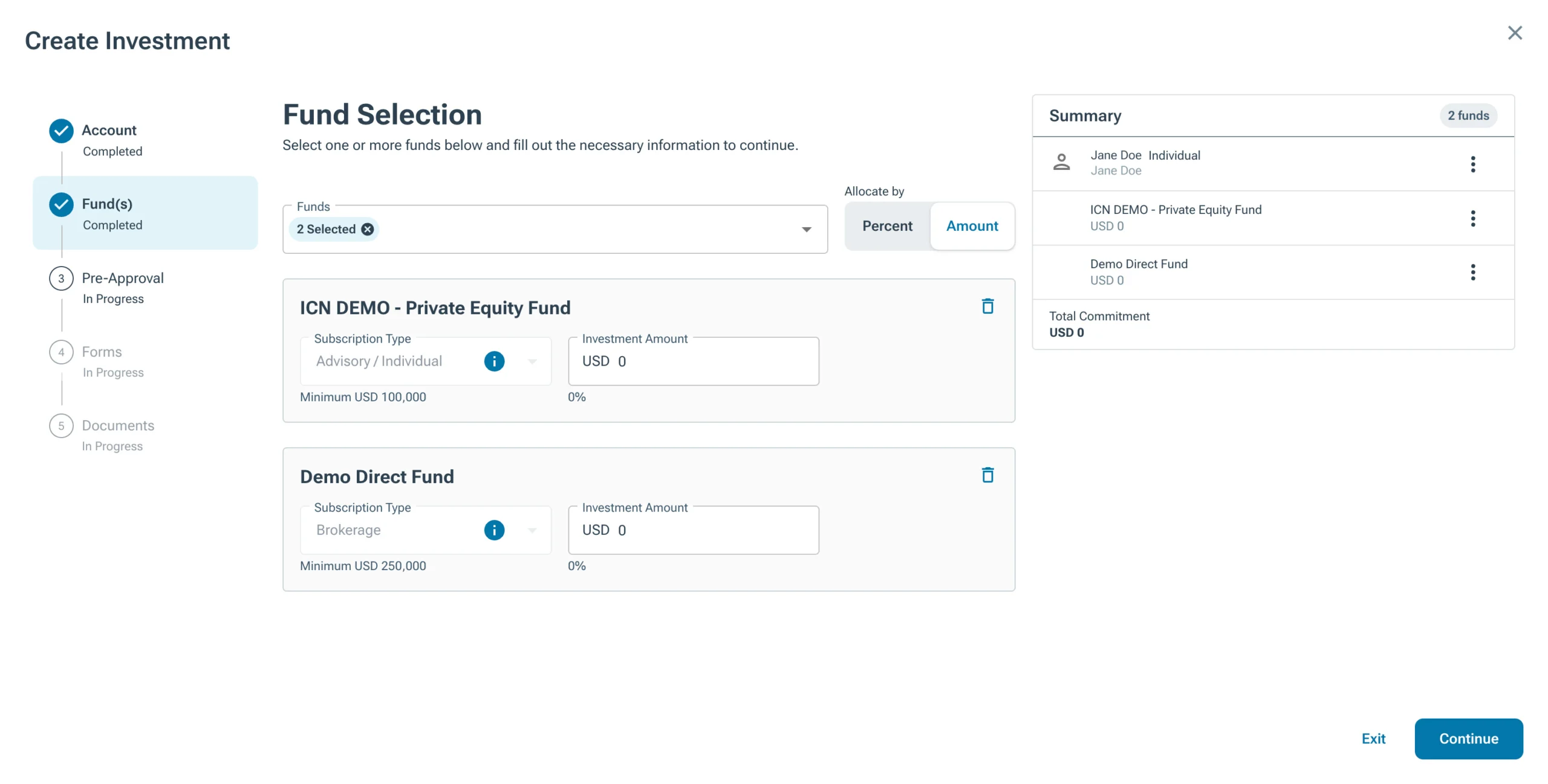The width and height of the screenshot is (1548, 784).
Task: Select the Fund(s) step
Action: (145, 213)
